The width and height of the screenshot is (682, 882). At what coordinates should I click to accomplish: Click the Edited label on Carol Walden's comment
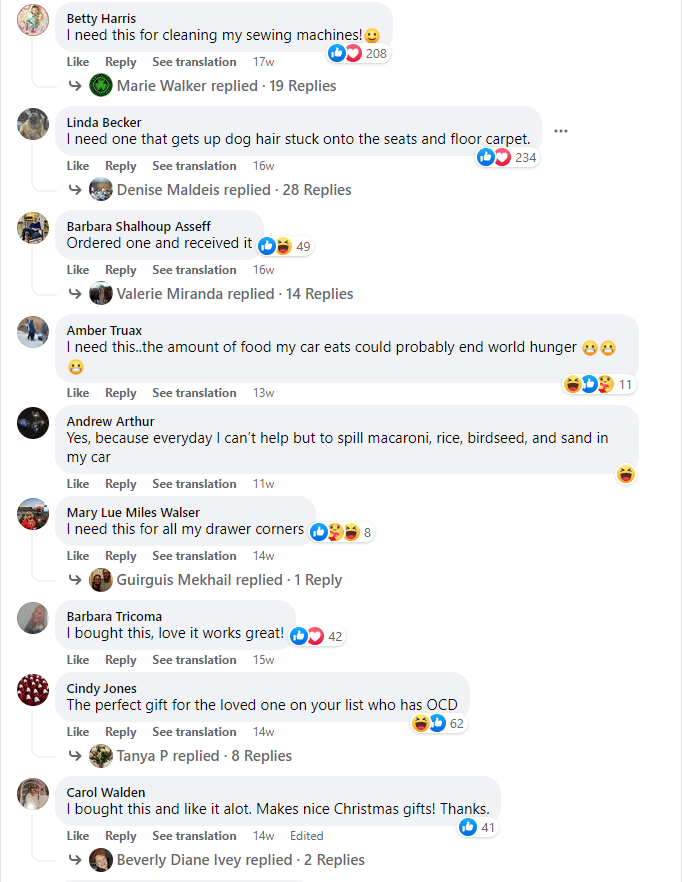[307, 836]
